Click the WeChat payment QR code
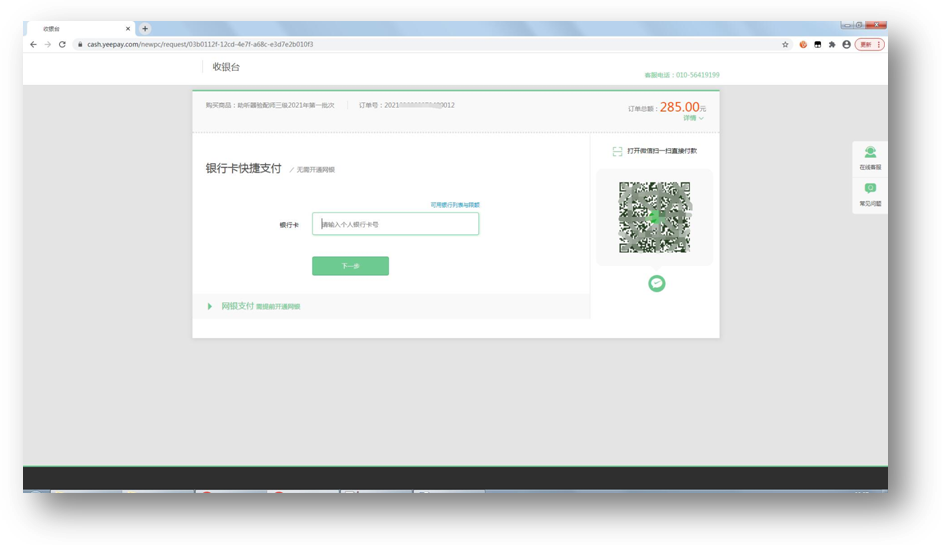Screen dimensions: 942x545 (x=655, y=217)
